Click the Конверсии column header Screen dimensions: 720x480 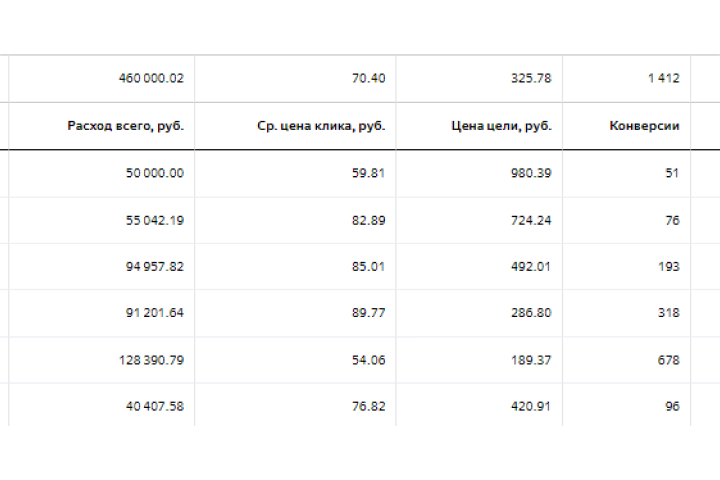[644, 126]
